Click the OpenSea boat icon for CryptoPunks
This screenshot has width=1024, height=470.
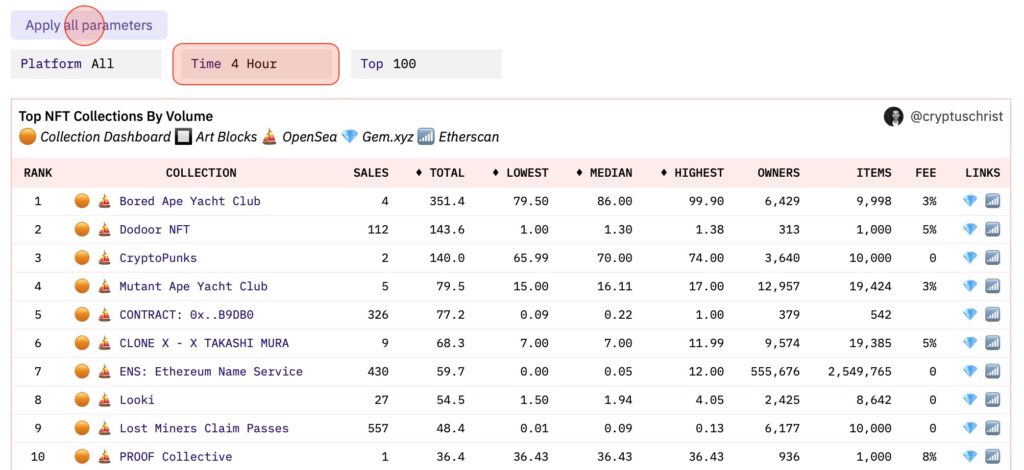(103, 258)
